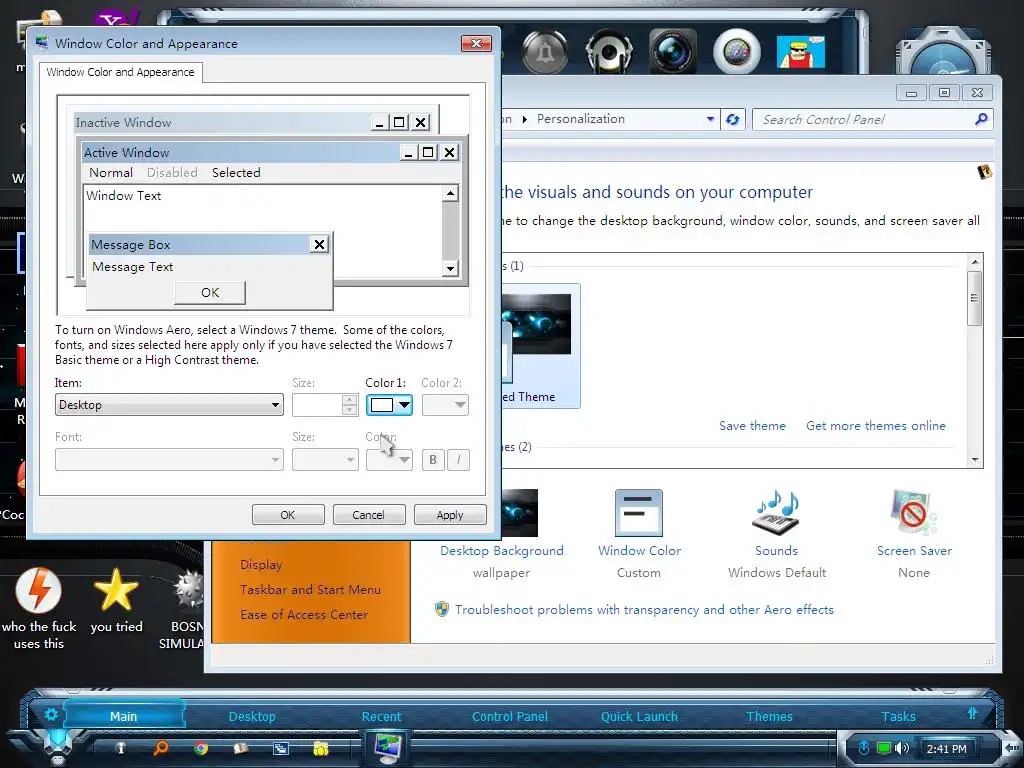
Task: Click the volume speaker icon in the system tray
Action: (902, 748)
